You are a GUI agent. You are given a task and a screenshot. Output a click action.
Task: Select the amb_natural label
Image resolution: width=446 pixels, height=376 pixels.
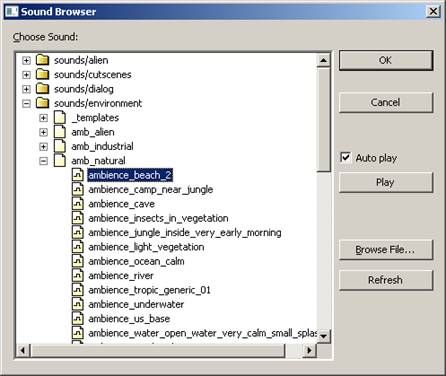[x=98, y=161]
